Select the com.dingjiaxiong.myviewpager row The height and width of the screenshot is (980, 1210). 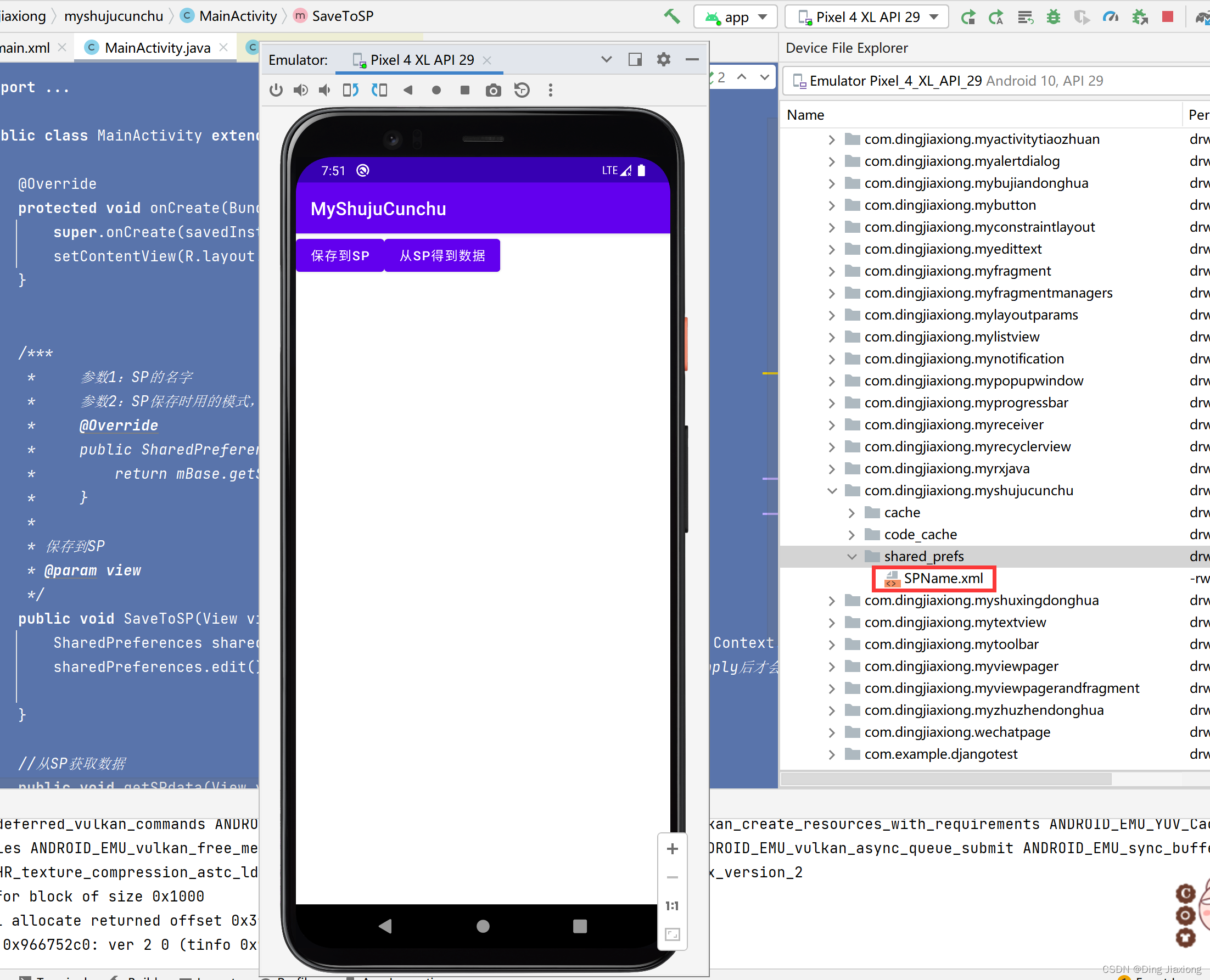994,666
